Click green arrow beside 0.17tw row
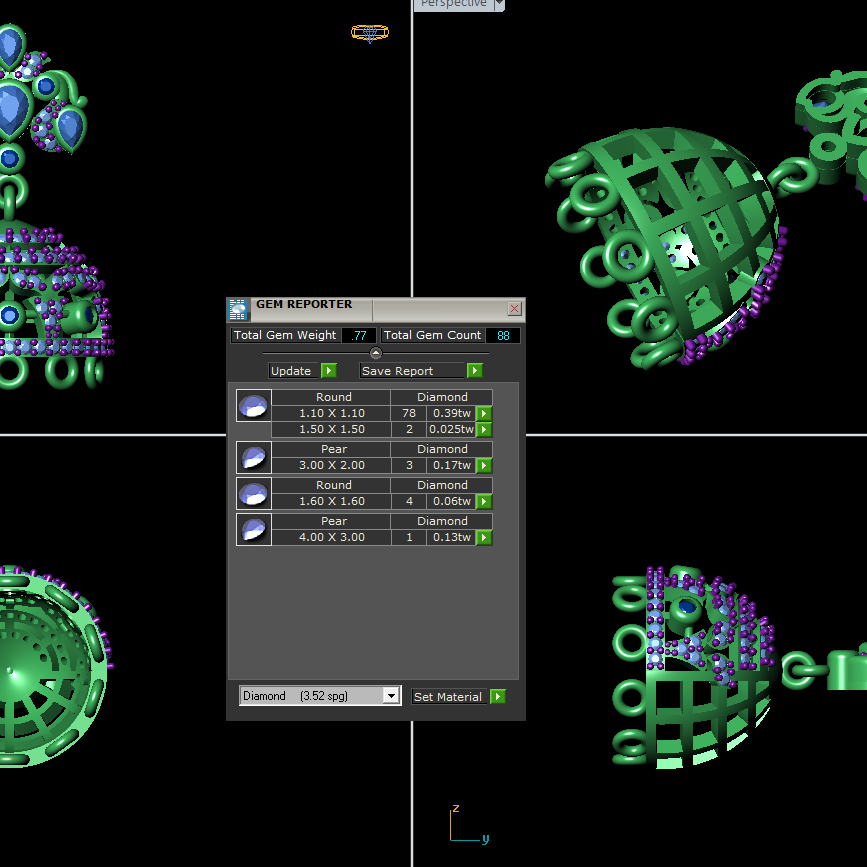This screenshot has height=867, width=867. pyautogui.click(x=484, y=466)
